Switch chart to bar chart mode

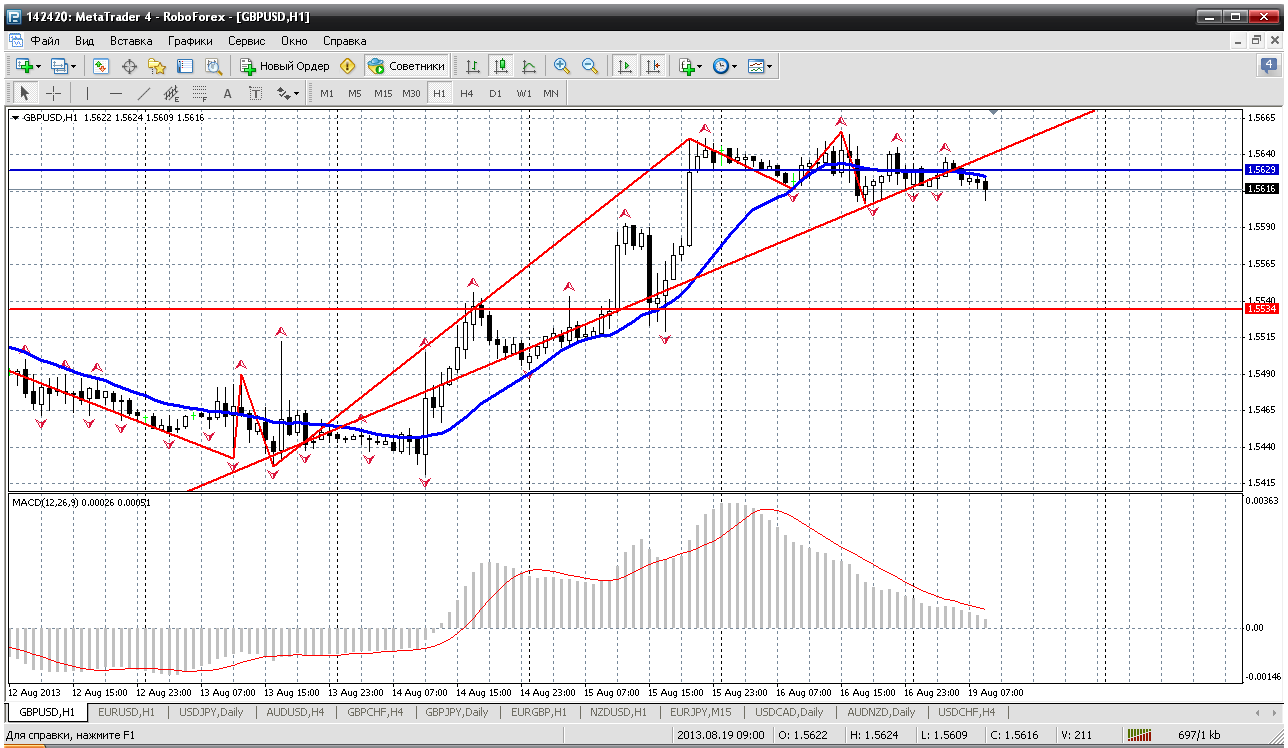(473, 66)
